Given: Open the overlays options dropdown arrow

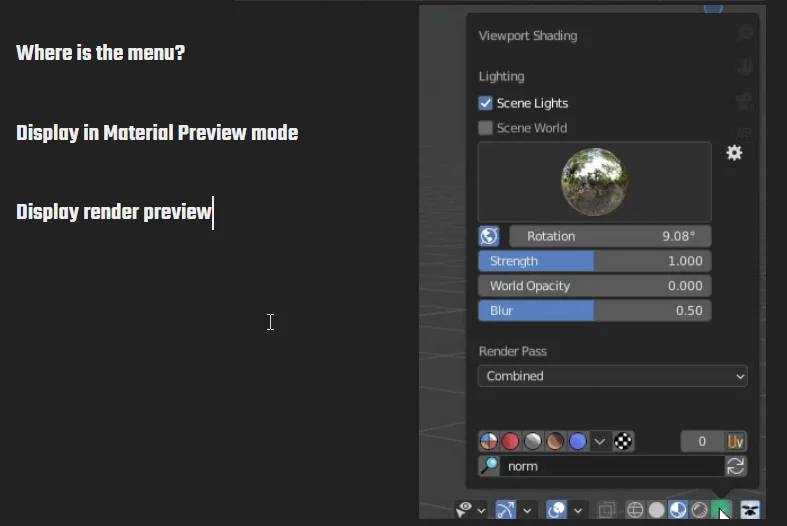Looking at the screenshot, I should [x=578, y=510].
